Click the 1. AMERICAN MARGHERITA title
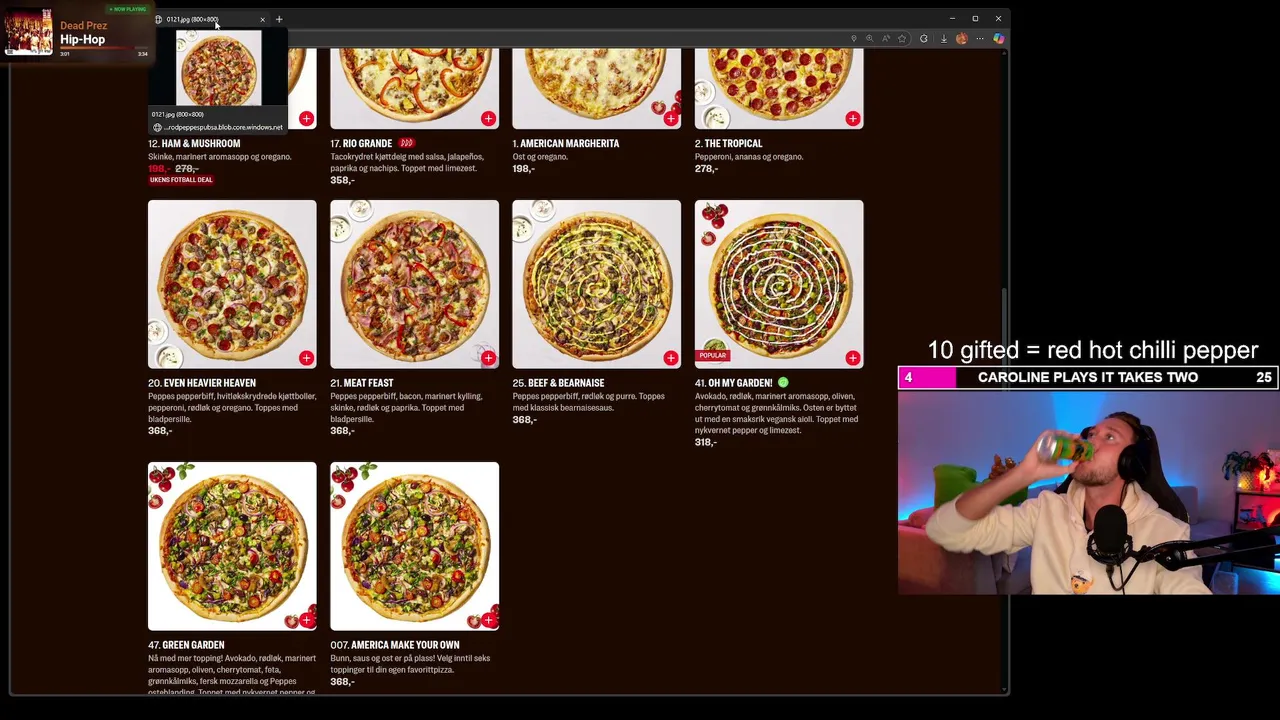The width and height of the screenshot is (1280, 720). [x=566, y=143]
